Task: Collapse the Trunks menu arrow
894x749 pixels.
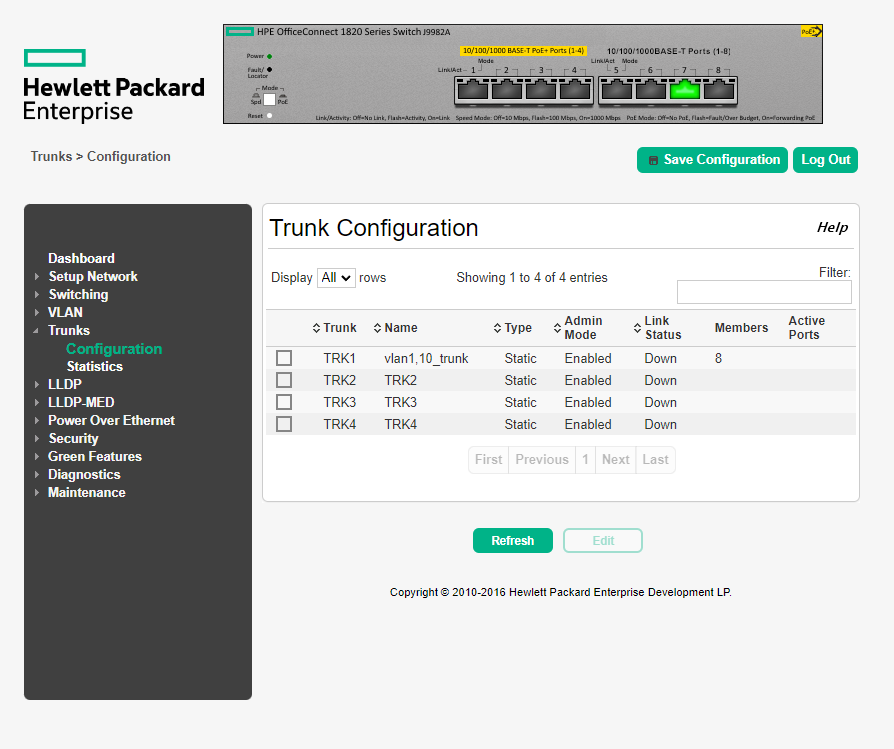Action: point(36,331)
